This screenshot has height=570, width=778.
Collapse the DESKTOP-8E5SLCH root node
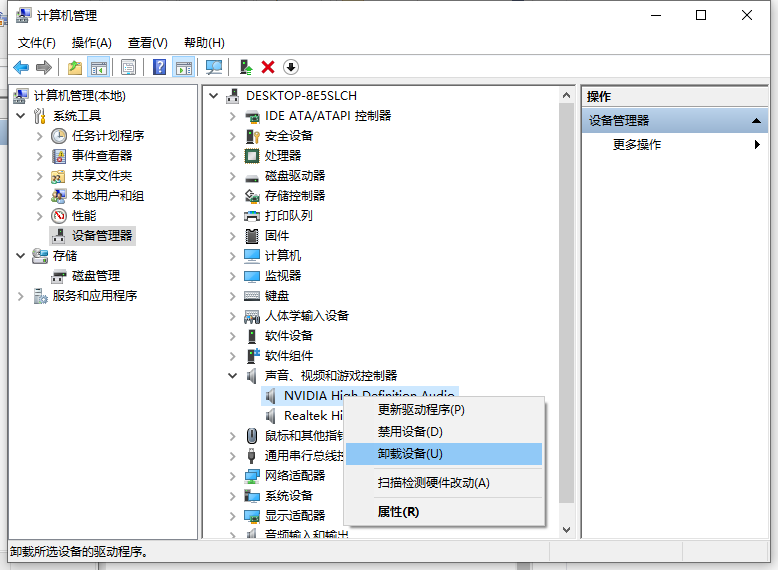(213, 95)
